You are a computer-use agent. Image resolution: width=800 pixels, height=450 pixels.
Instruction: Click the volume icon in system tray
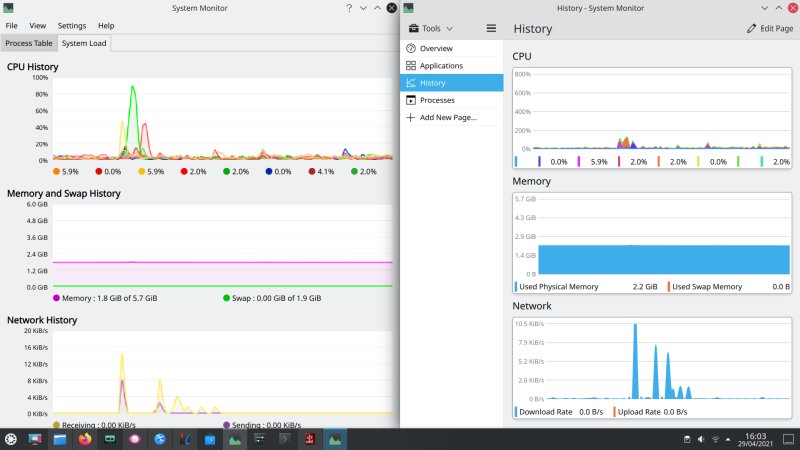coord(700,438)
